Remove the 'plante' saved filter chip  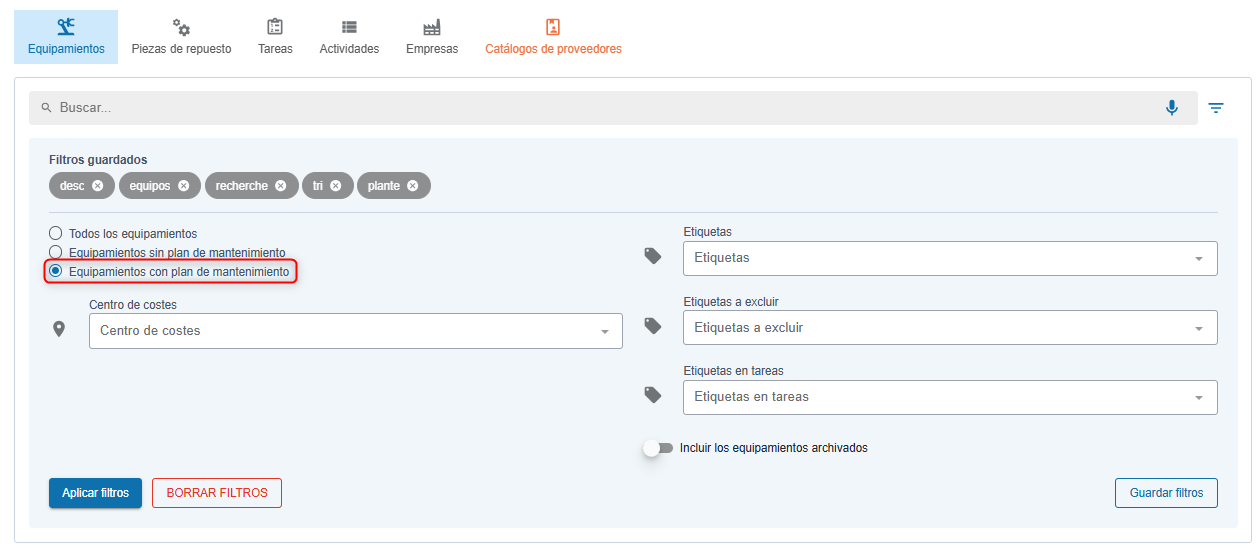pos(413,186)
